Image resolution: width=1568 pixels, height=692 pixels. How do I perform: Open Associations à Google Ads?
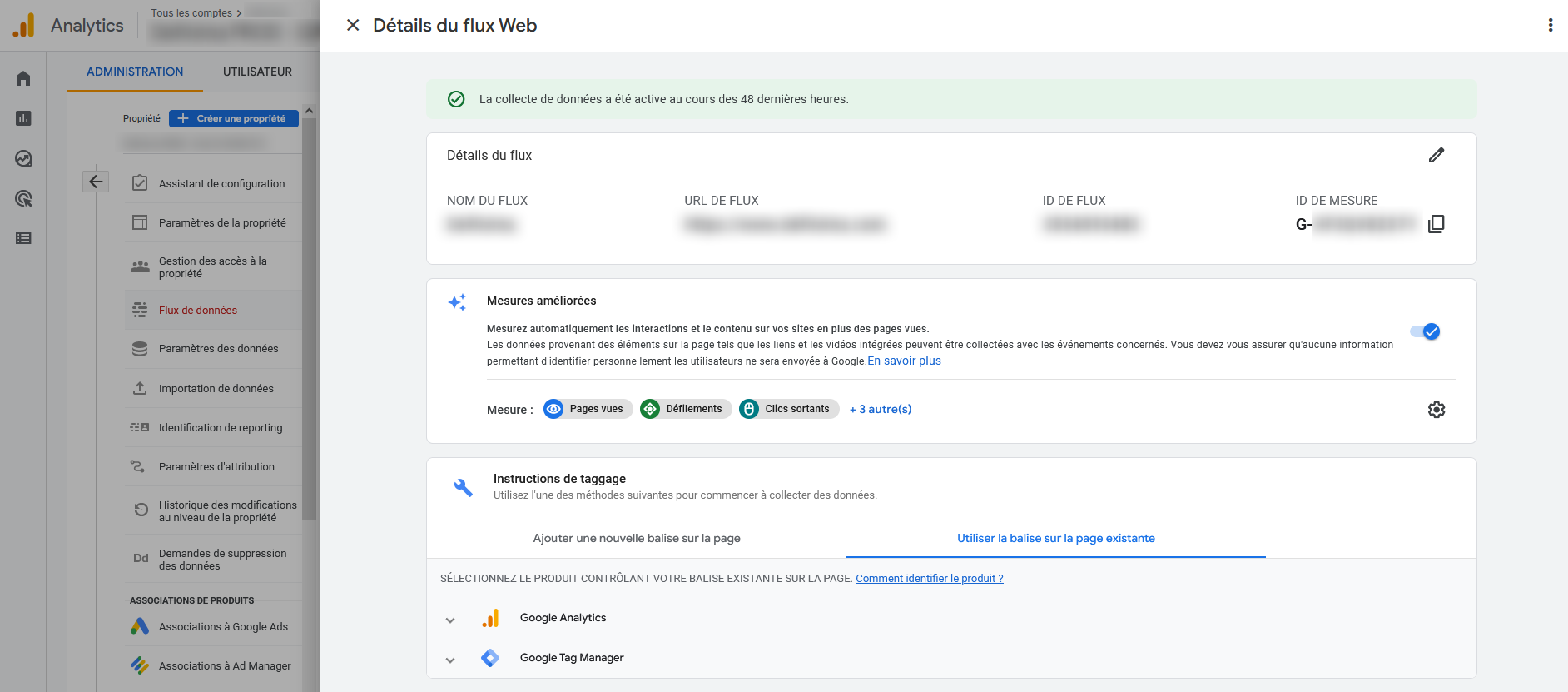[214, 626]
